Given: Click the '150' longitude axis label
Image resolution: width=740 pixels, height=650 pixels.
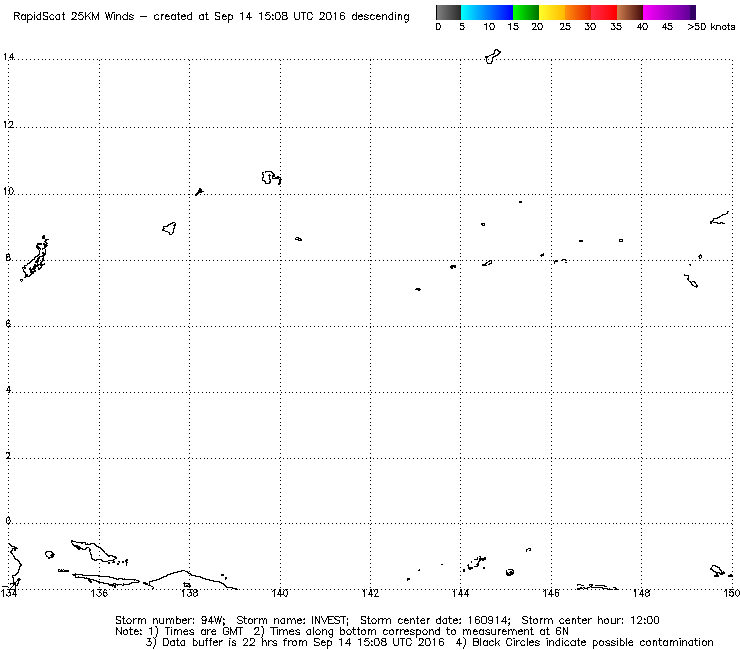Looking at the screenshot, I should pos(731,593).
